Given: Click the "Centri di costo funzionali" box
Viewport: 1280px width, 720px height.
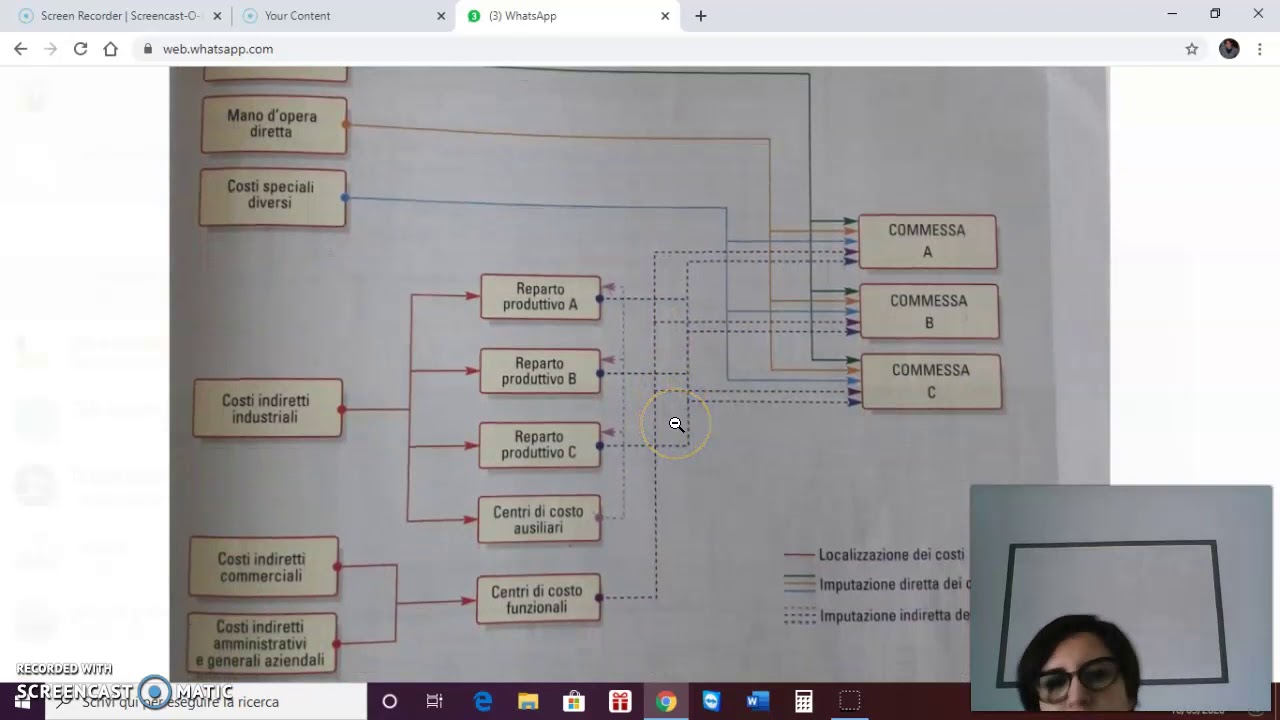Looking at the screenshot, I should pyautogui.click(x=538, y=599).
